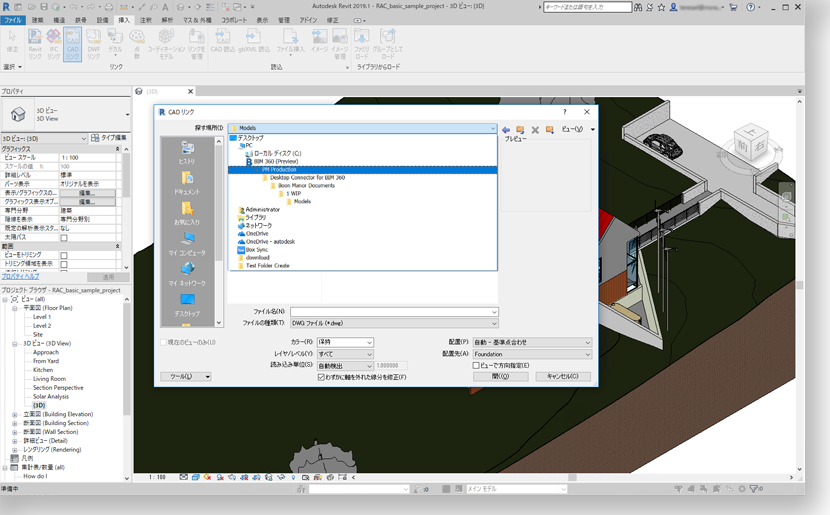Click the IFC link ribbon icon

click(53, 44)
